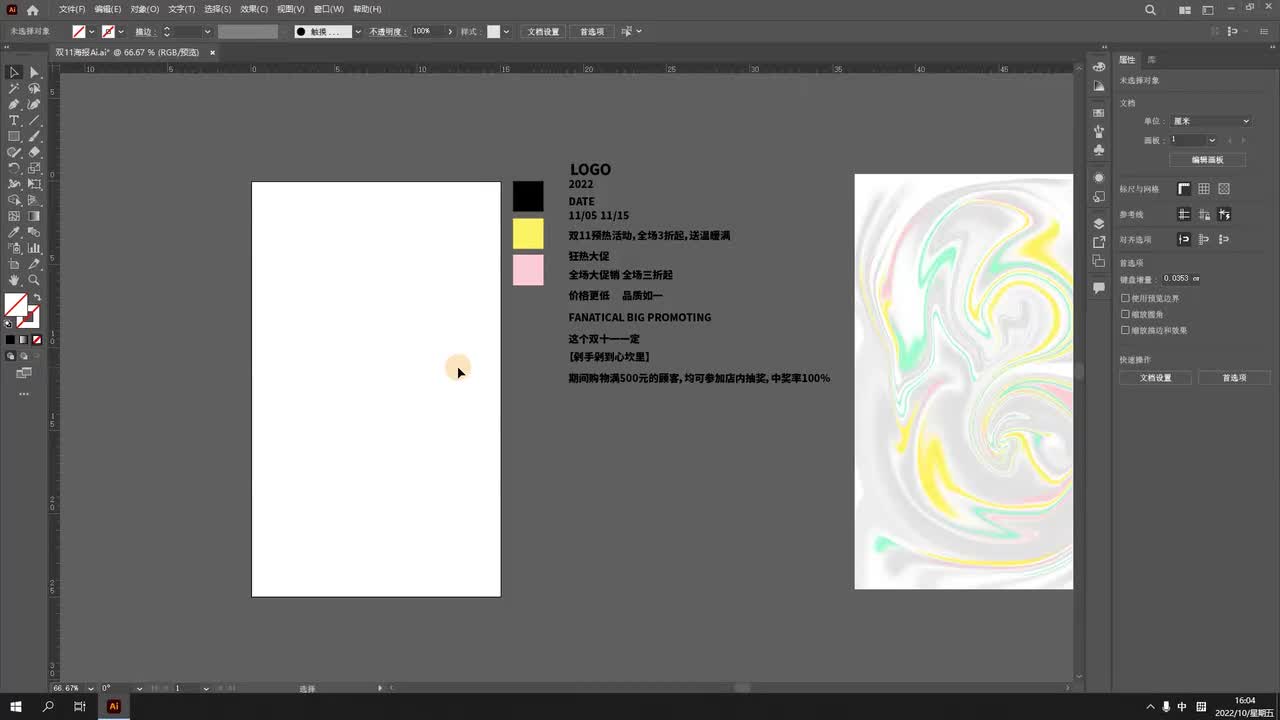
Task: Select the Magic Wand tool
Action: coord(14,88)
